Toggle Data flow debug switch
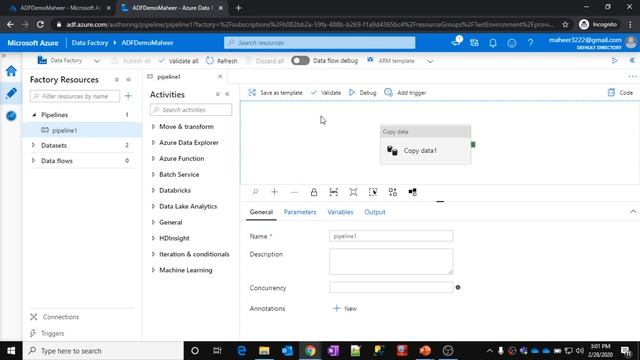The image size is (640, 360). pos(300,60)
